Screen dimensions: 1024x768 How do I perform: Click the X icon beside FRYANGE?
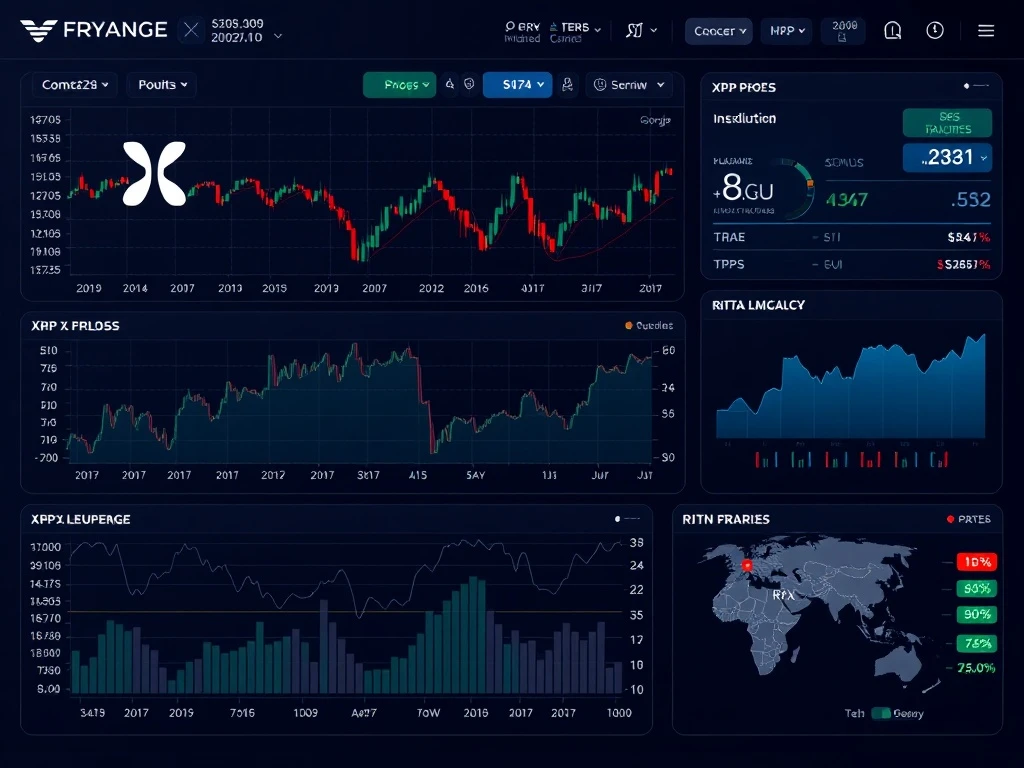click(x=191, y=30)
